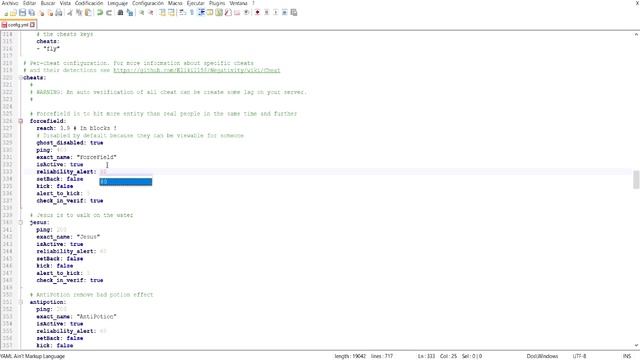Place cursor on ghost_disabled: true line
The height and width of the screenshot is (360, 640).
click(70, 143)
